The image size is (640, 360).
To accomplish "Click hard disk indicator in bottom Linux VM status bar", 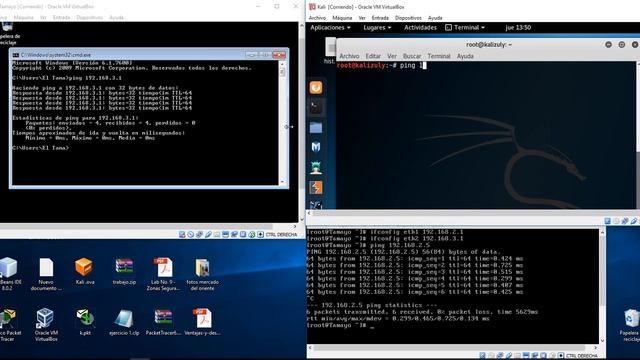I will pyautogui.click(x=482, y=356).
